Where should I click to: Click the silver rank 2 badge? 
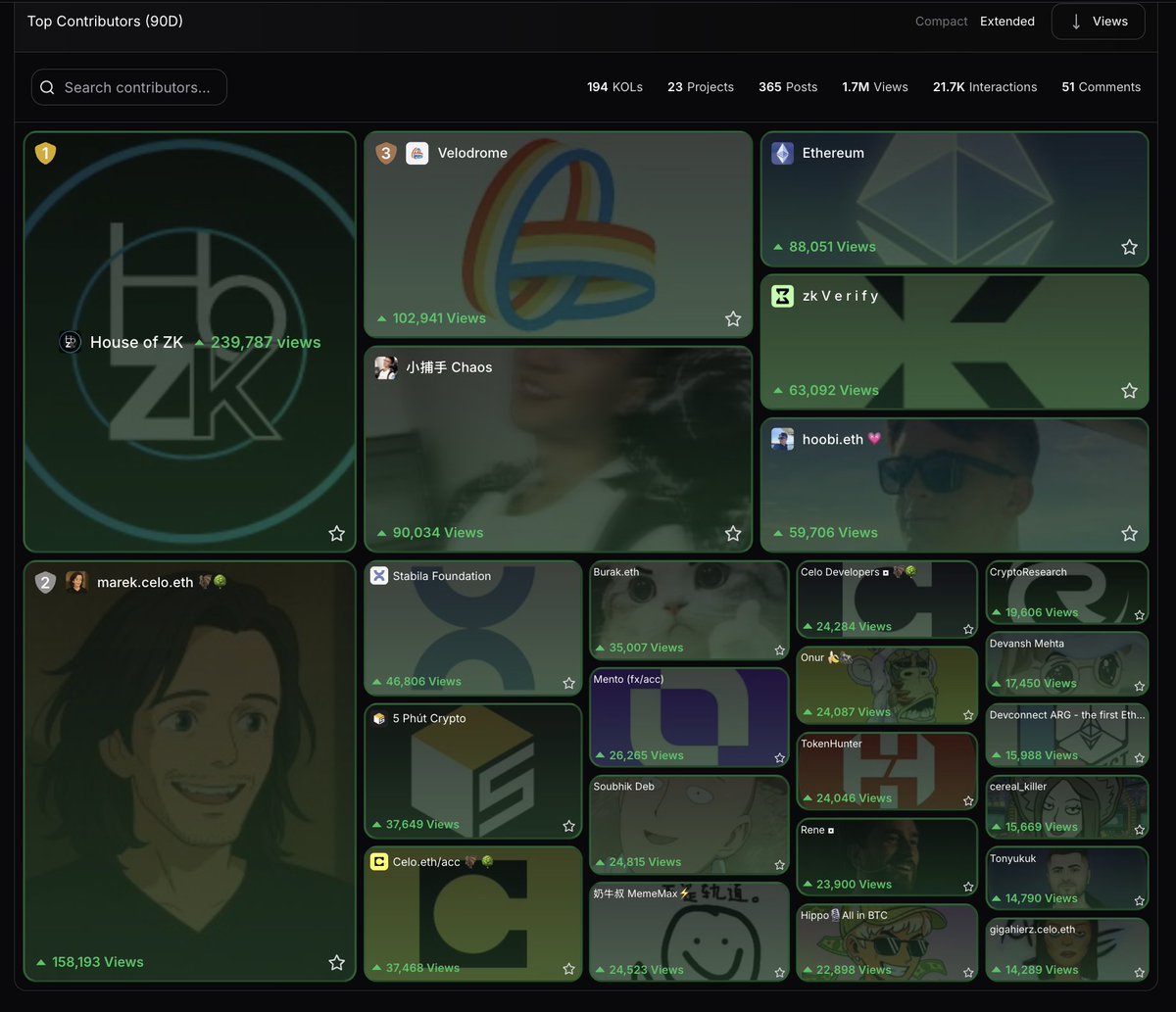click(x=45, y=583)
